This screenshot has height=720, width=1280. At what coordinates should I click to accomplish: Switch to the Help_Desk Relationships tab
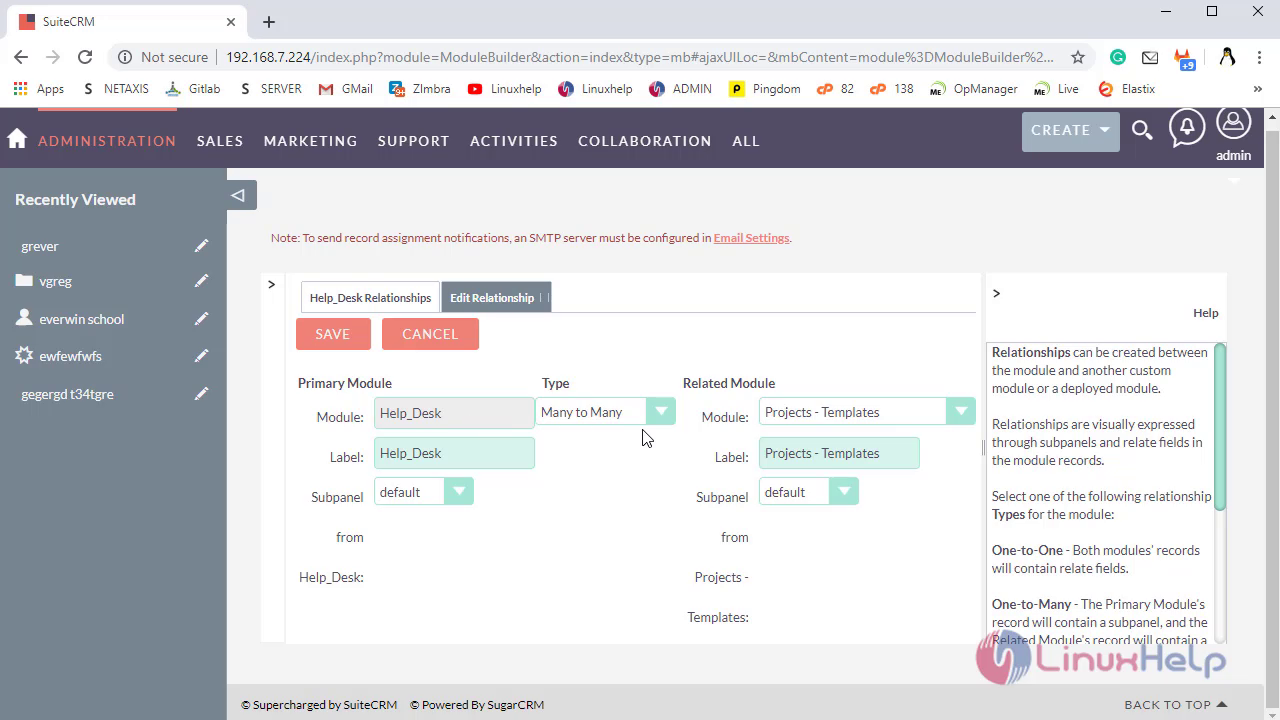click(x=370, y=297)
